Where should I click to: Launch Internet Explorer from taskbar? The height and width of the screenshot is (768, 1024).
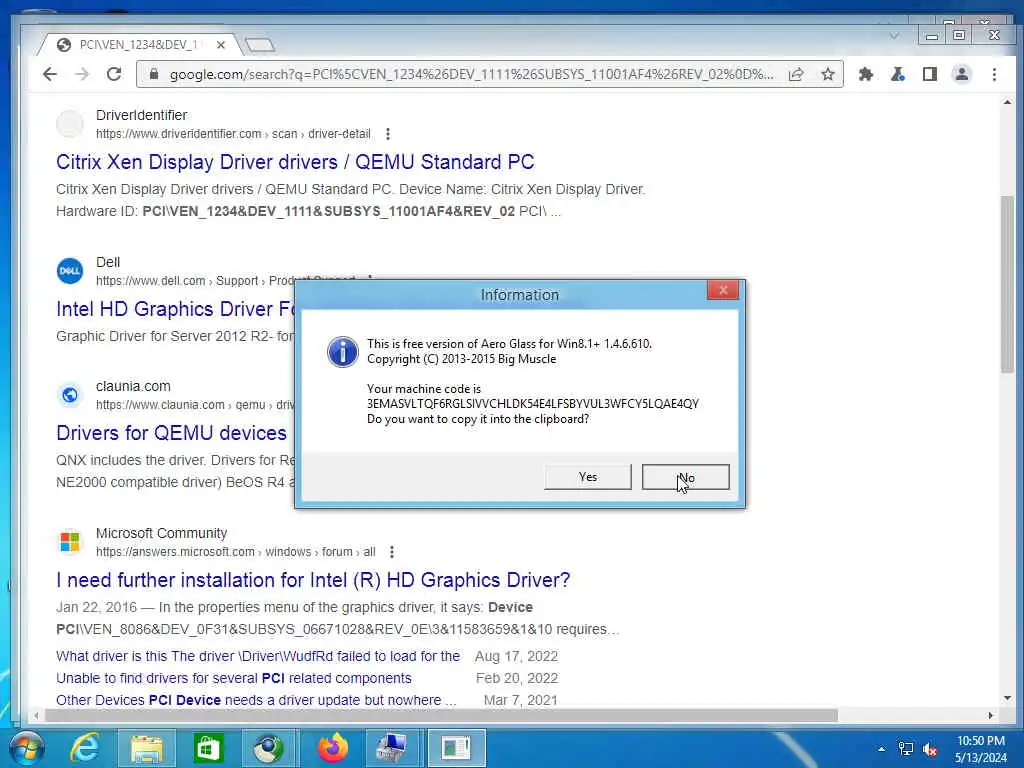pyautogui.click(x=85, y=748)
